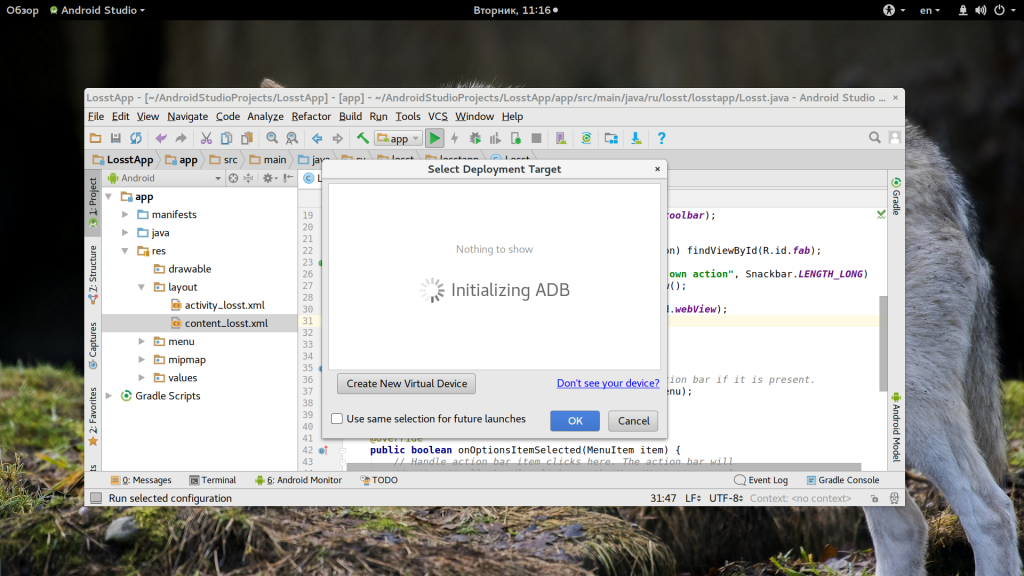Click the Undo arrow icon
This screenshot has width=1024, height=576.
[160, 138]
